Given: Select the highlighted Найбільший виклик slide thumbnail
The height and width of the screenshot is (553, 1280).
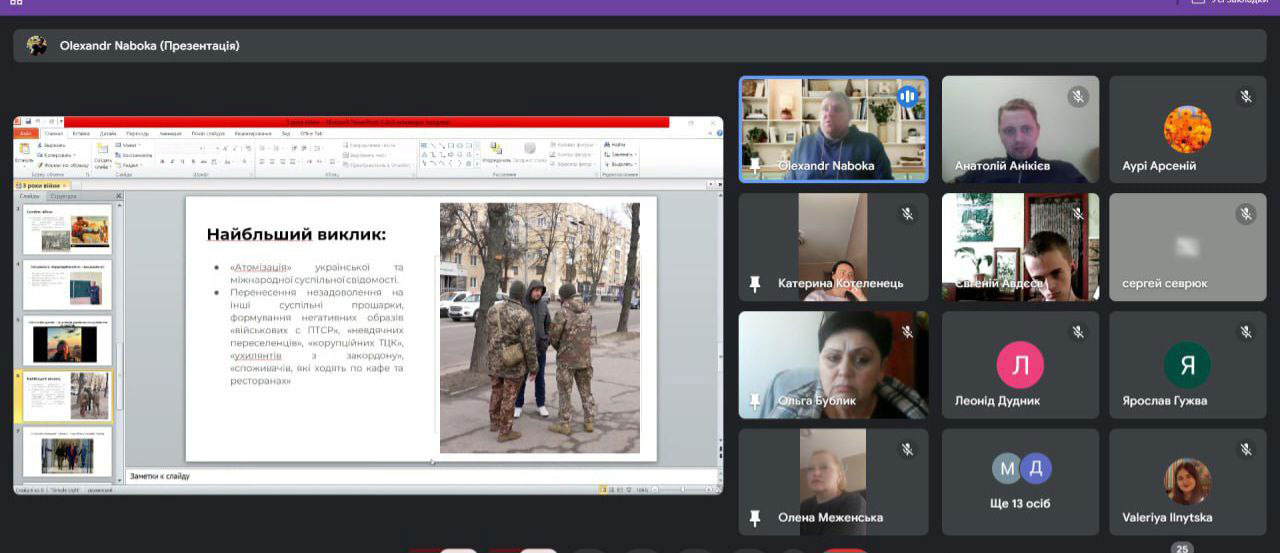Looking at the screenshot, I should pyautogui.click(x=68, y=397).
